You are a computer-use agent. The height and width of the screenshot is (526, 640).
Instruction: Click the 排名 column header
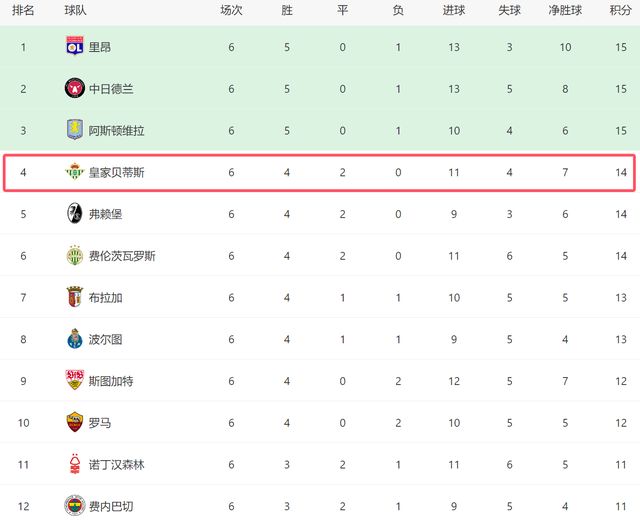tap(23, 10)
